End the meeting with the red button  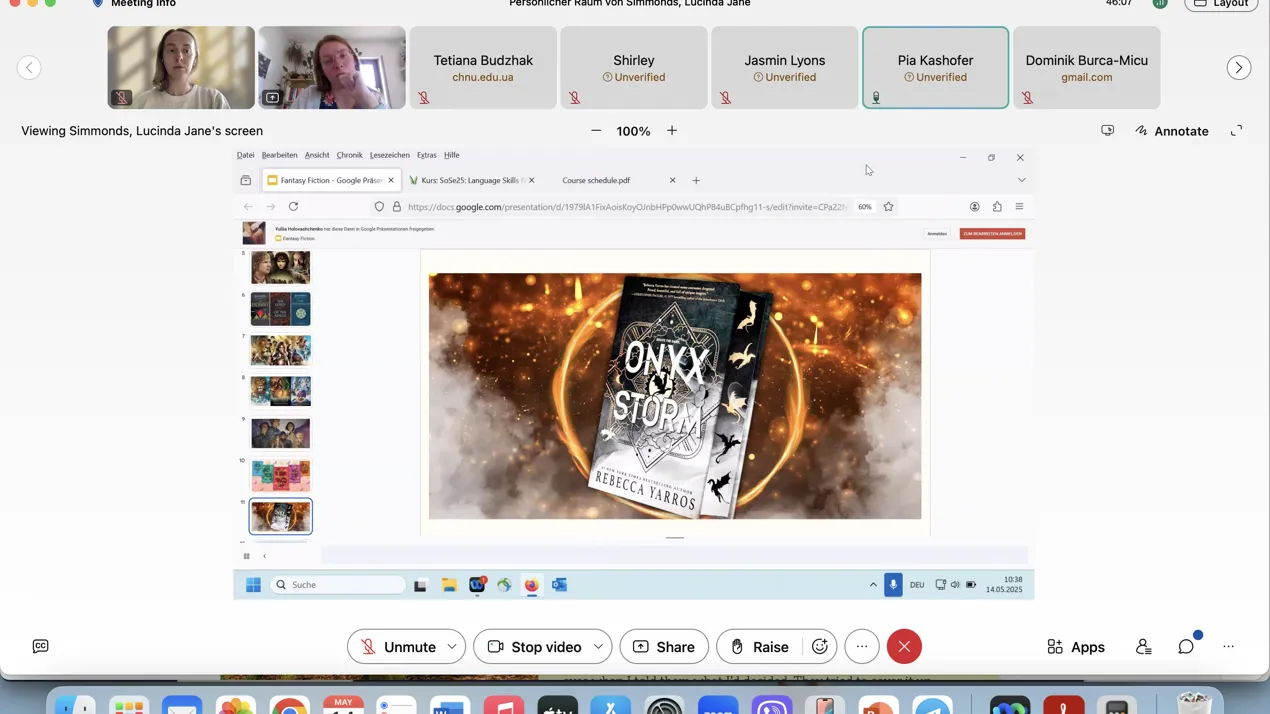tap(904, 647)
